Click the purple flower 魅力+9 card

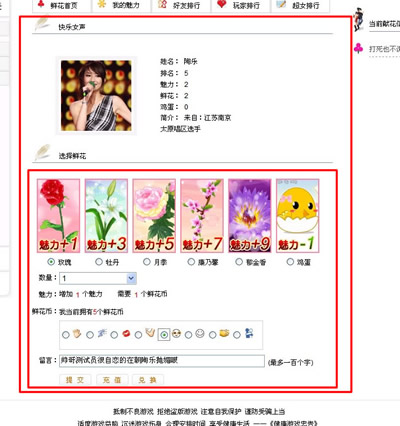250,216
